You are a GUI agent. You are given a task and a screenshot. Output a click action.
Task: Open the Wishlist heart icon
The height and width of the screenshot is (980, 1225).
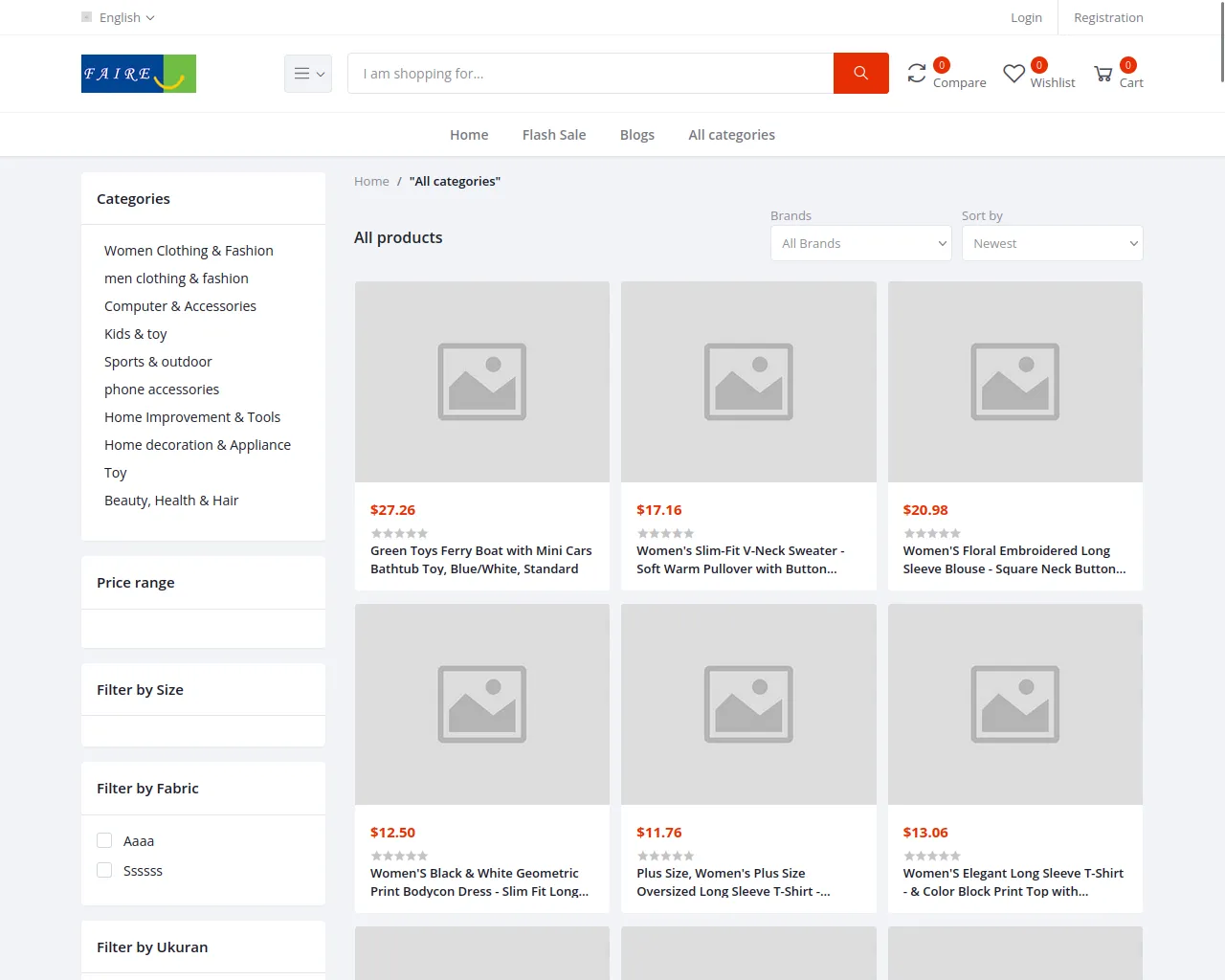1013,74
